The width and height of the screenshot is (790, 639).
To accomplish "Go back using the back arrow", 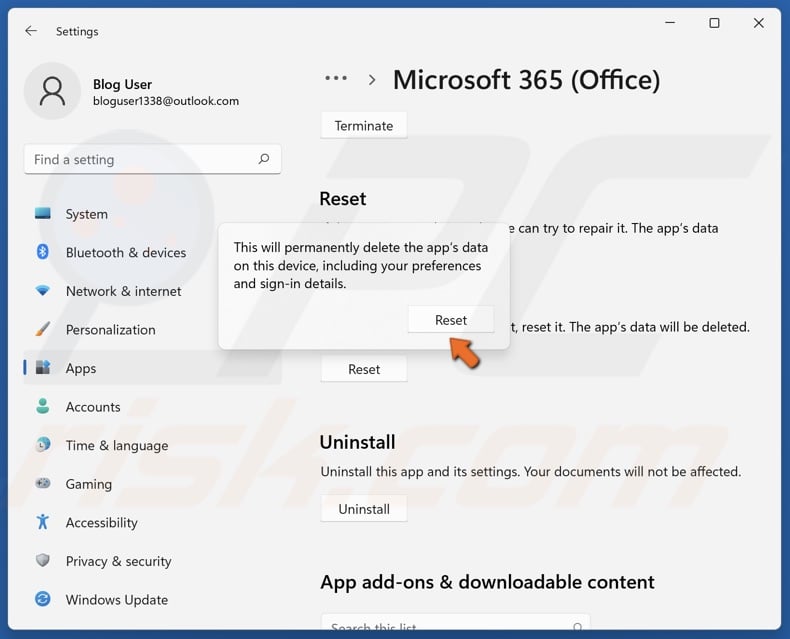I will click(x=31, y=31).
